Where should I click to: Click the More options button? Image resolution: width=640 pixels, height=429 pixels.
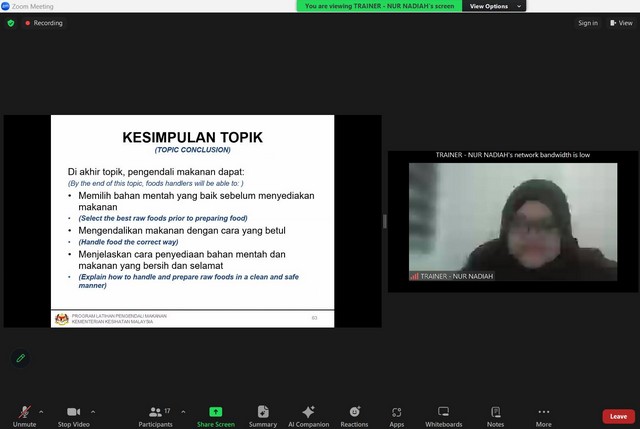pyautogui.click(x=543, y=413)
